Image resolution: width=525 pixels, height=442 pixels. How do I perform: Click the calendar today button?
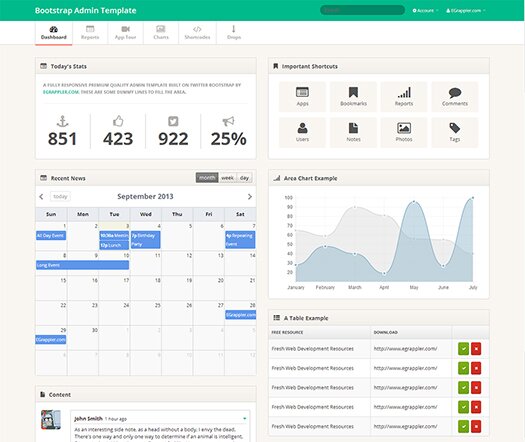point(60,197)
